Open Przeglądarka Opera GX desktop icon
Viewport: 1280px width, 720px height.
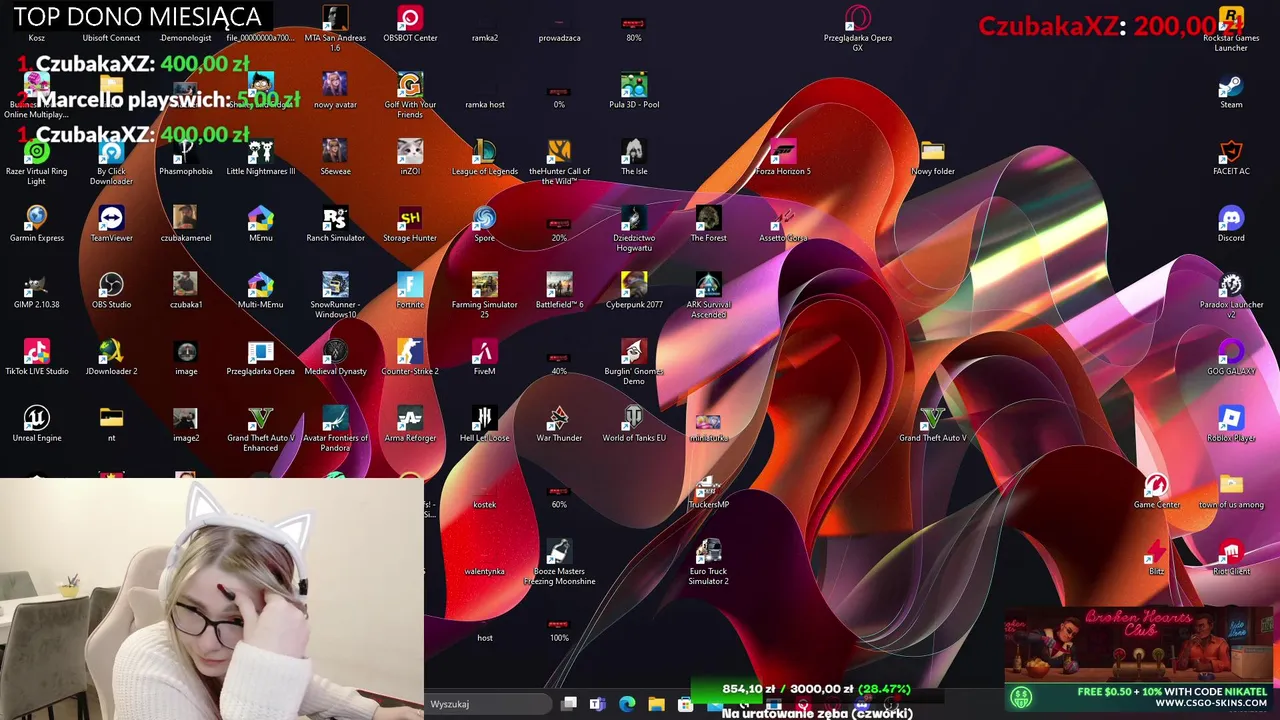pyautogui.click(x=858, y=19)
